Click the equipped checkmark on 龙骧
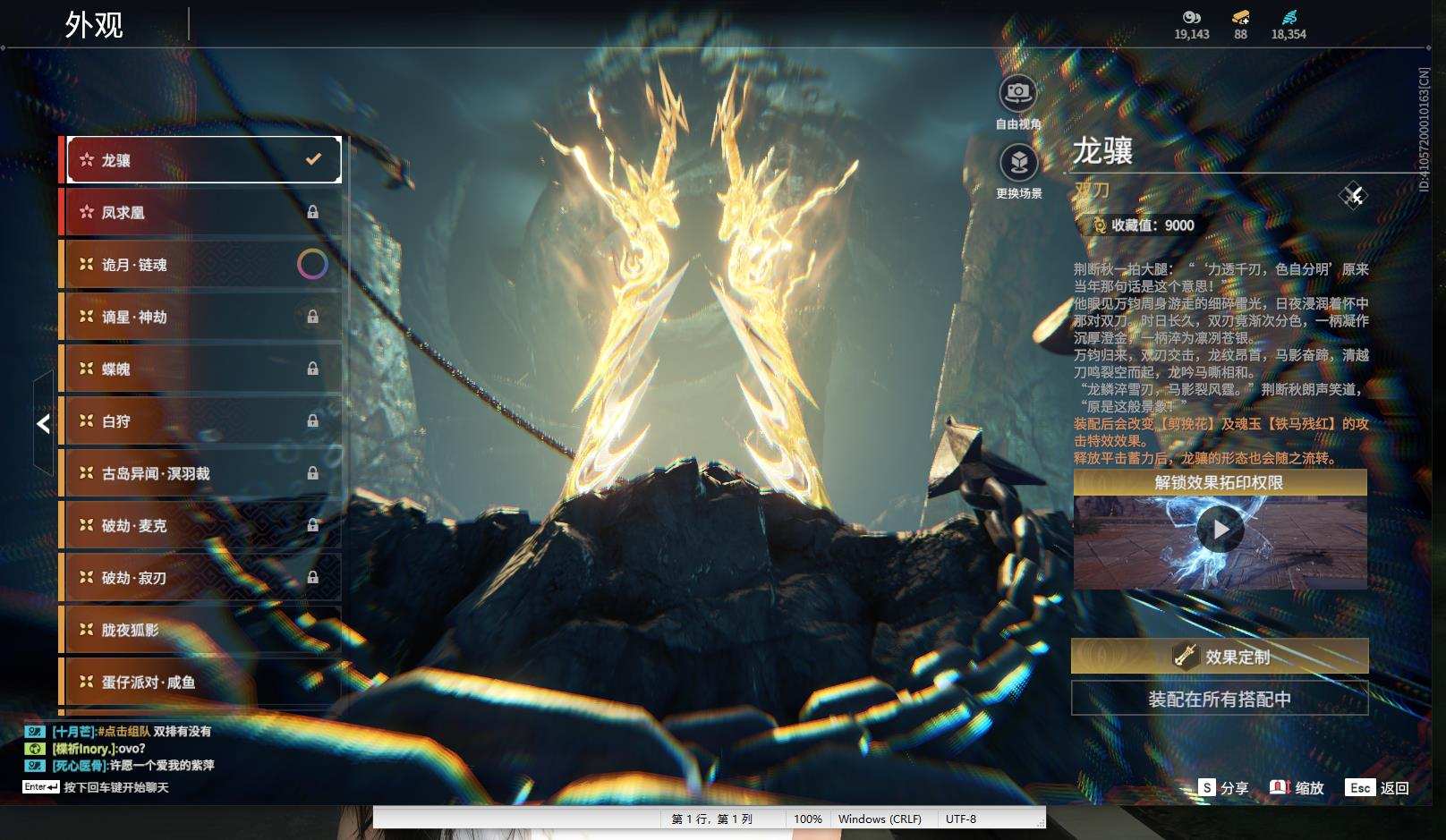Image resolution: width=1446 pixels, height=840 pixels. 313,159
